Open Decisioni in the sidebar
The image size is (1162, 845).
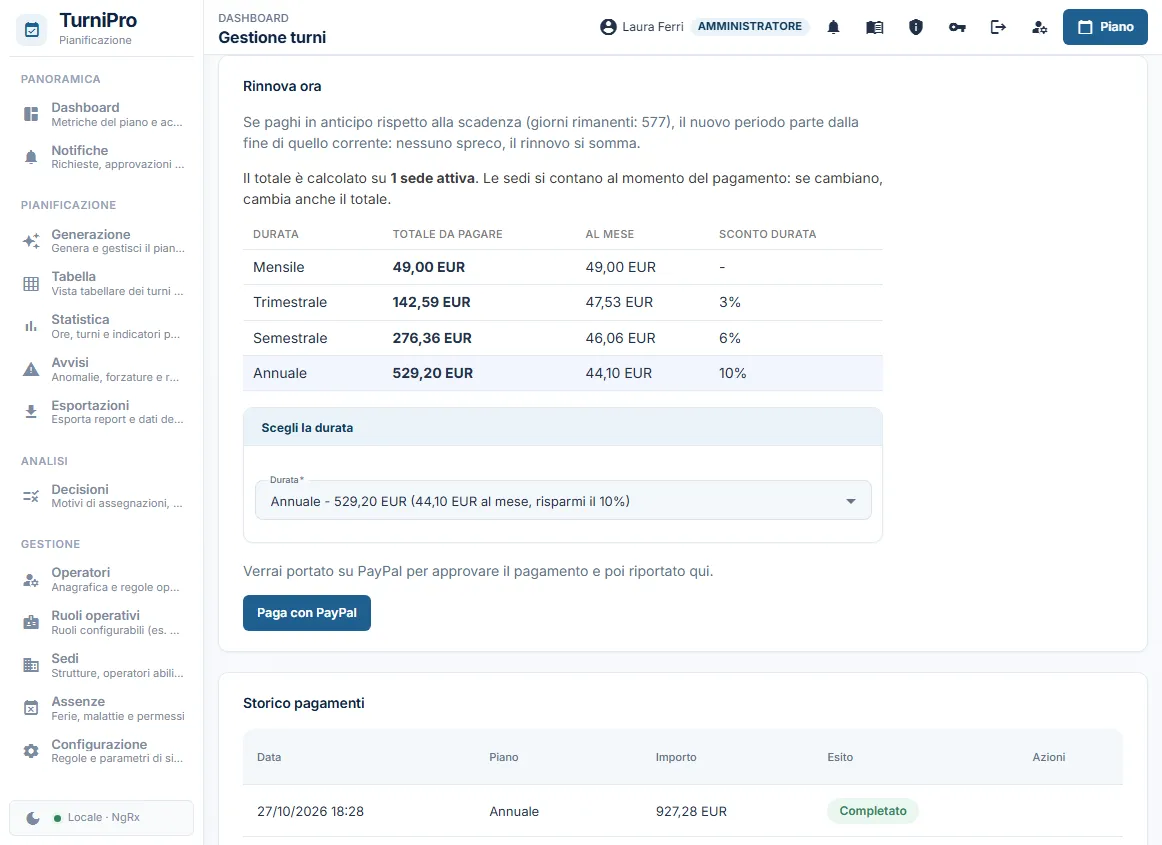click(102, 496)
